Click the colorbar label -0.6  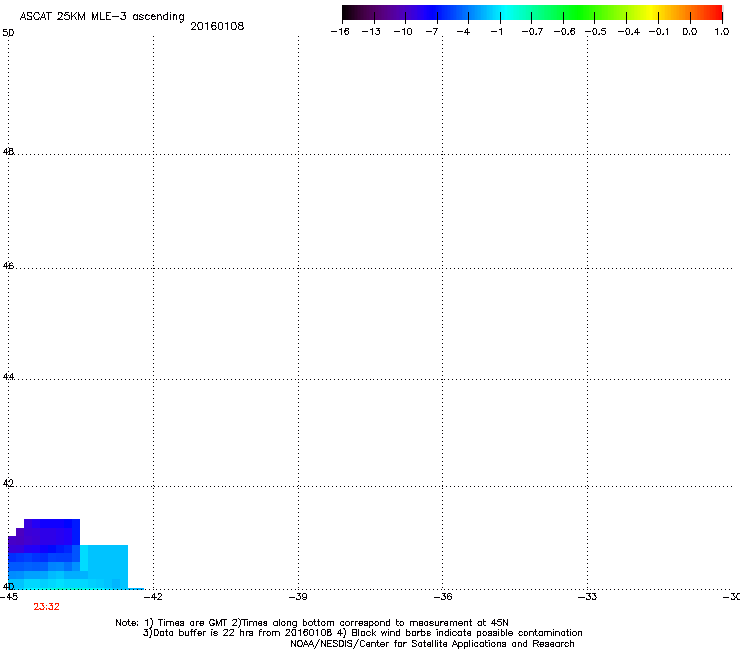click(x=564, y=32)
